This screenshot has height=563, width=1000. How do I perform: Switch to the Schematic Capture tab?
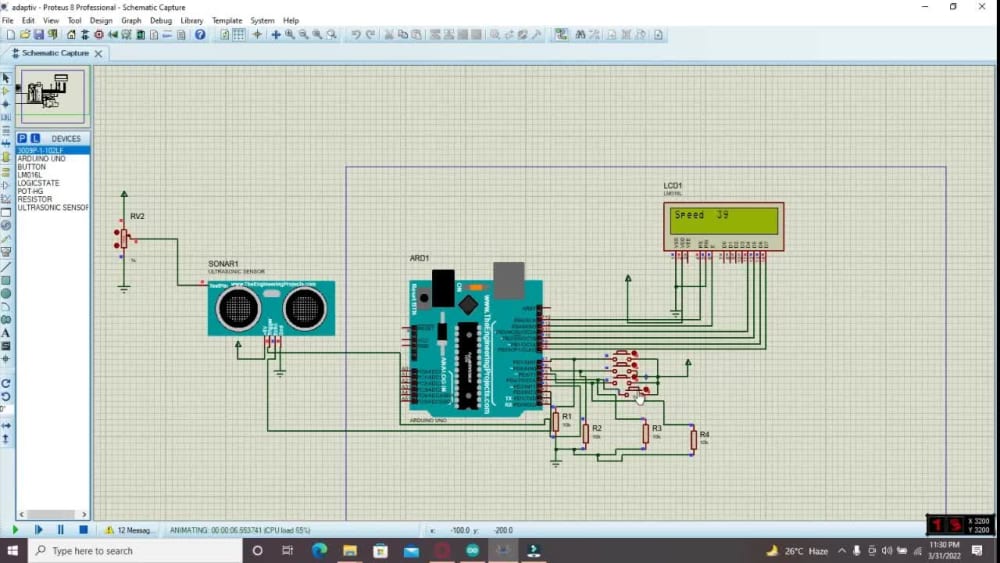(x=55, y=54)
